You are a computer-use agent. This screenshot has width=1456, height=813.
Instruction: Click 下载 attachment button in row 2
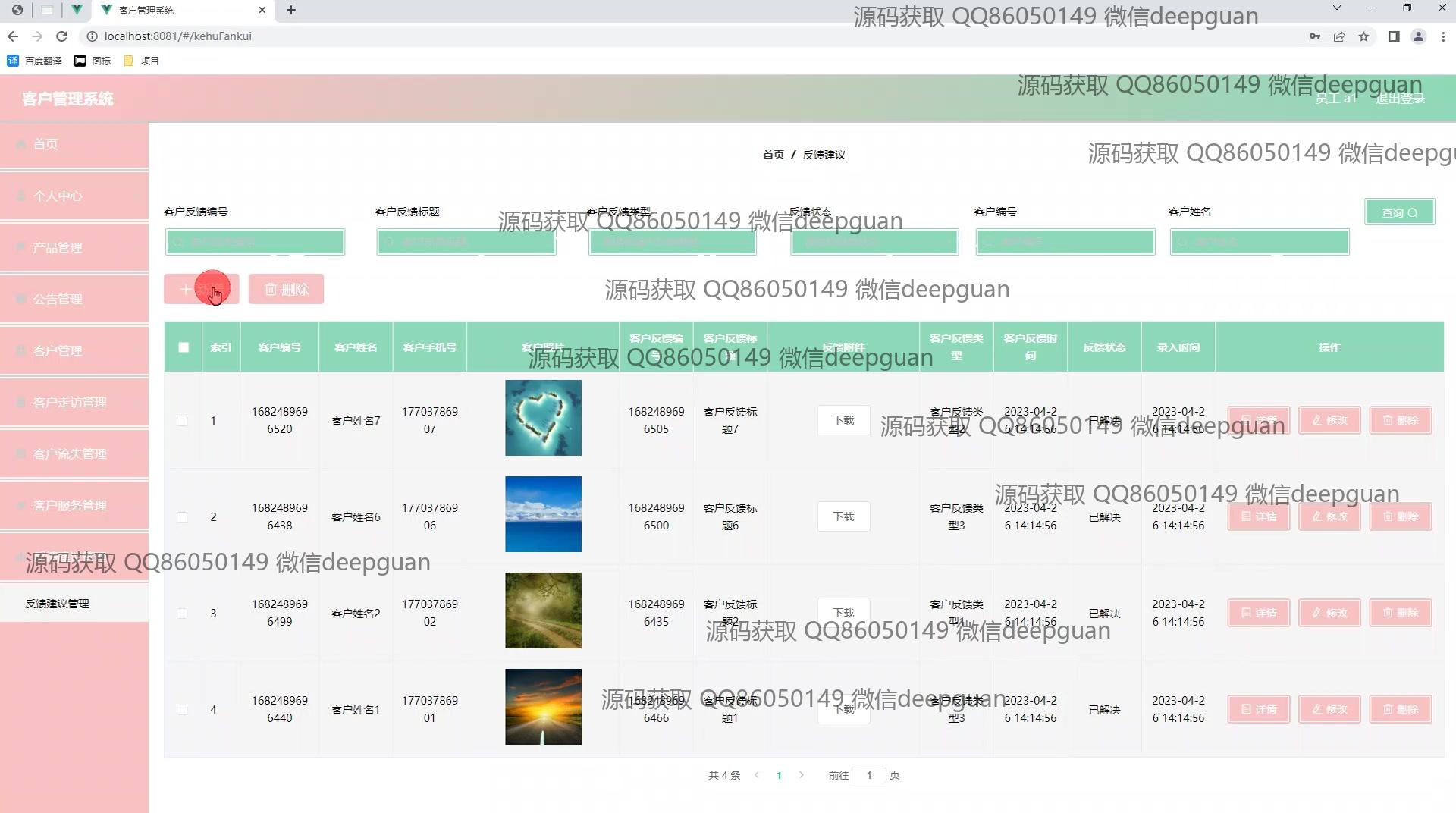(843, 516)
